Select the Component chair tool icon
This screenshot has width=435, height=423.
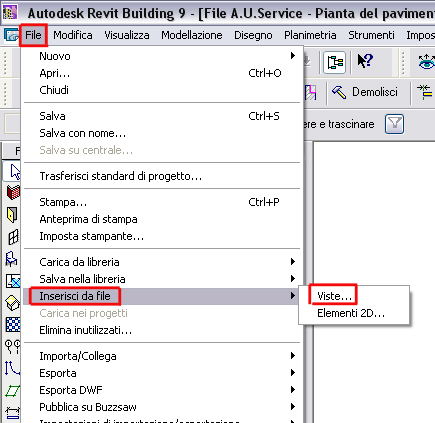(11, 259)
